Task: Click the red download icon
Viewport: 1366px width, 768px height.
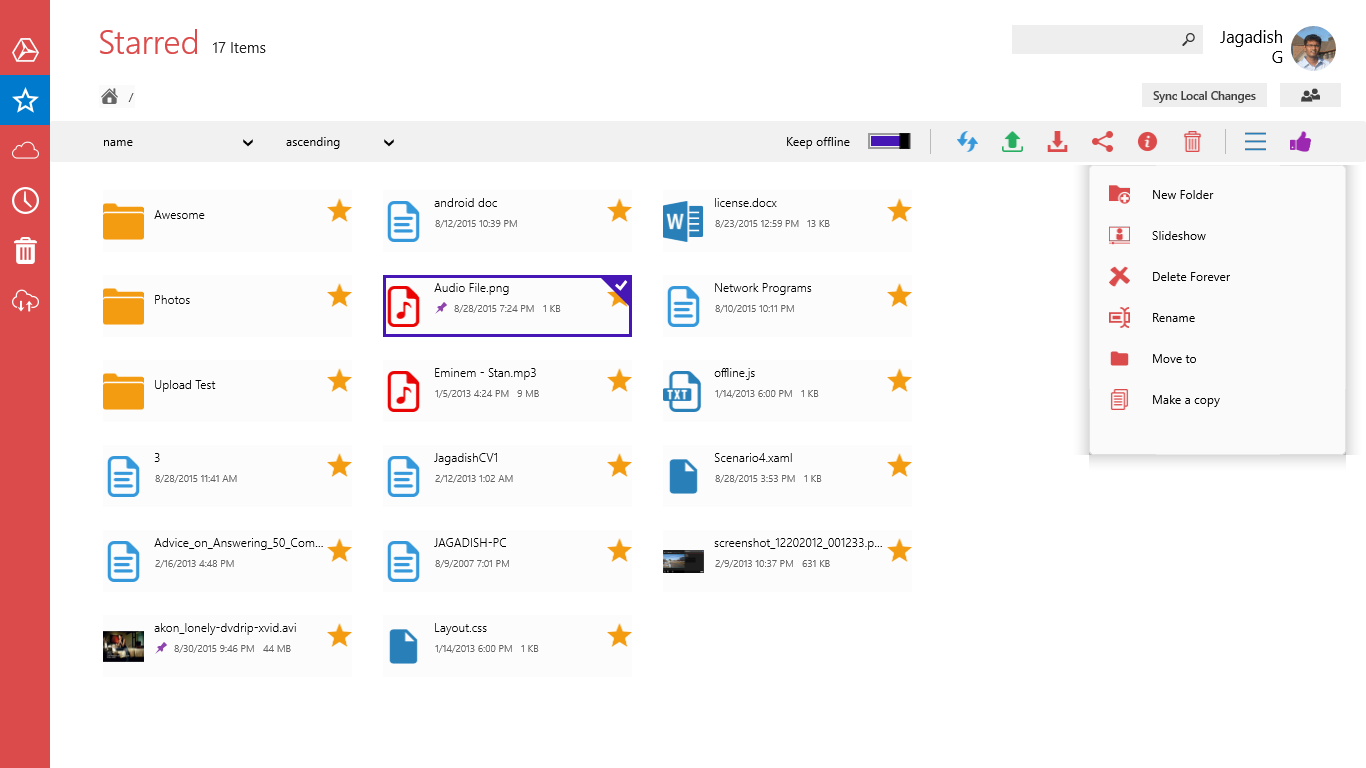Action: point(1057,142)
